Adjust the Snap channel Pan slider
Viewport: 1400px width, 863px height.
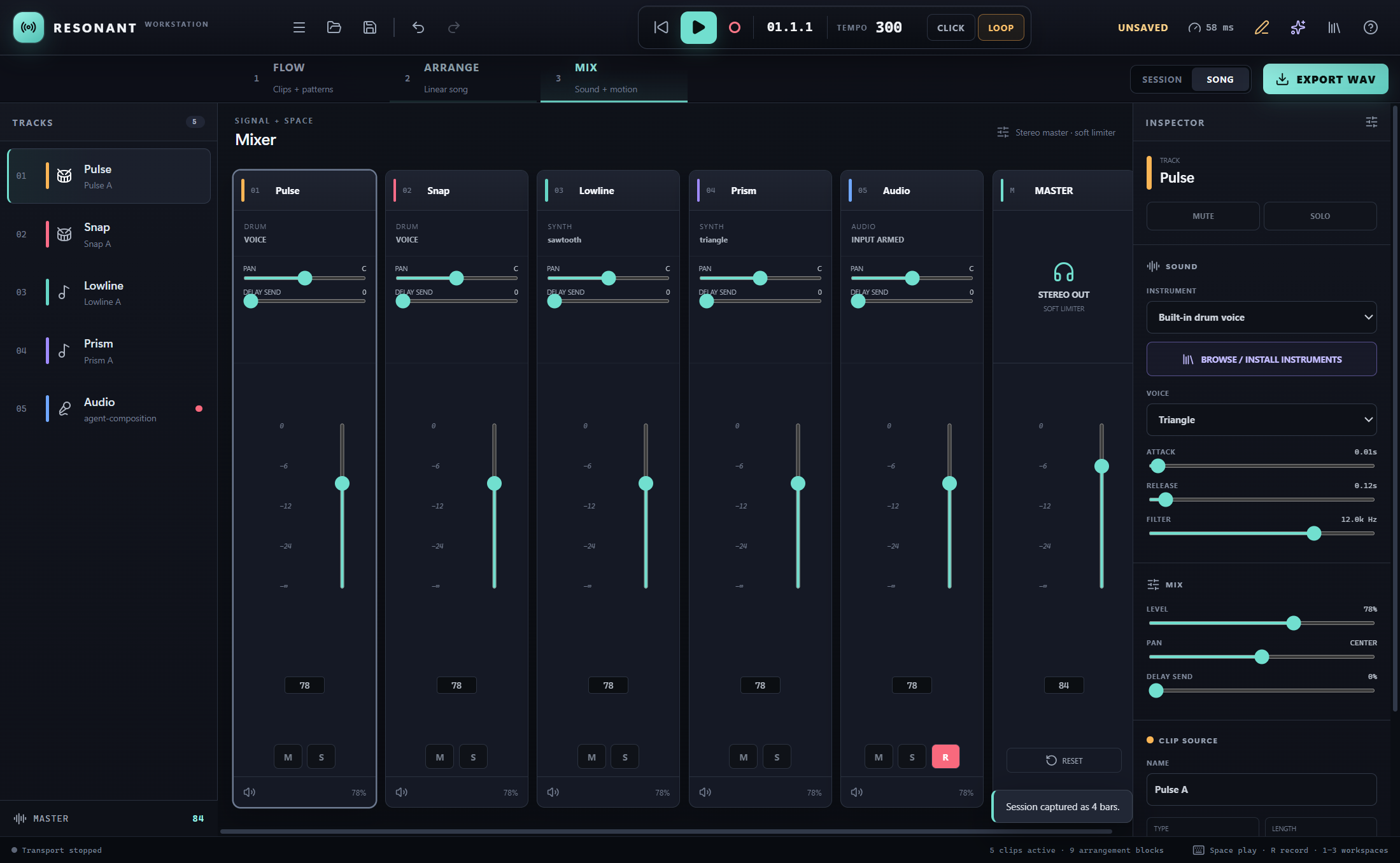(456, 278)
